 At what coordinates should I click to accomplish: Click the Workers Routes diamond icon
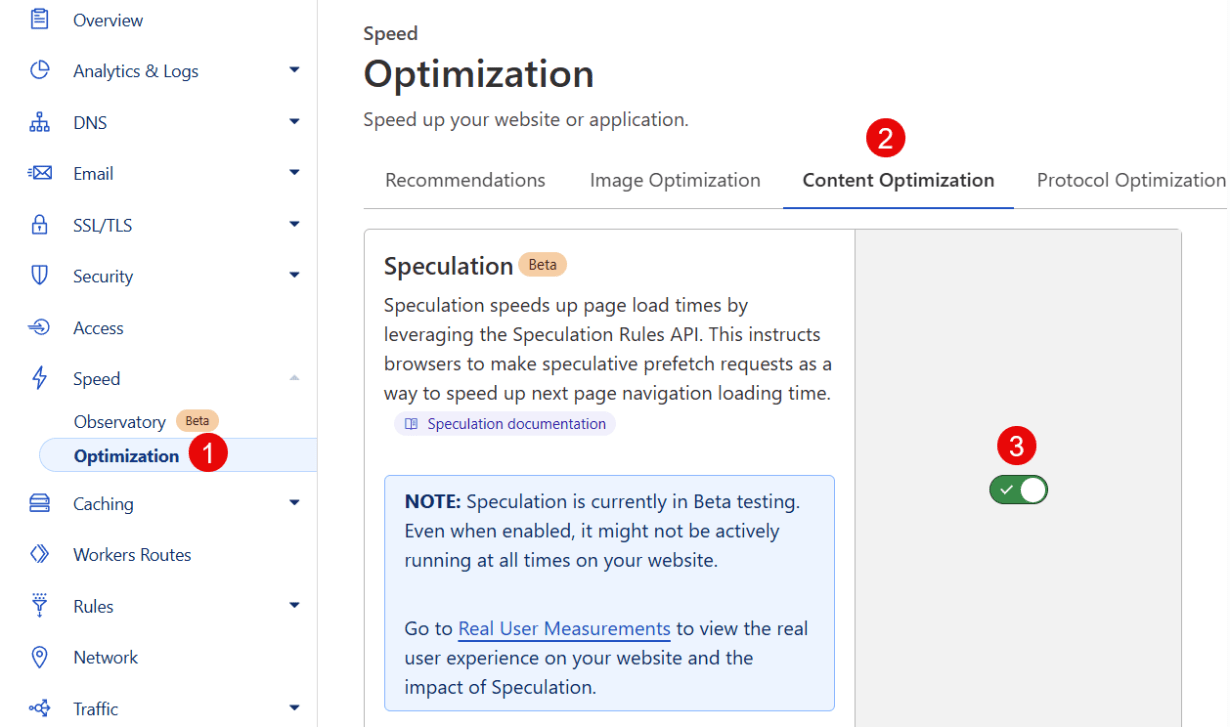[x=40, y=554]
